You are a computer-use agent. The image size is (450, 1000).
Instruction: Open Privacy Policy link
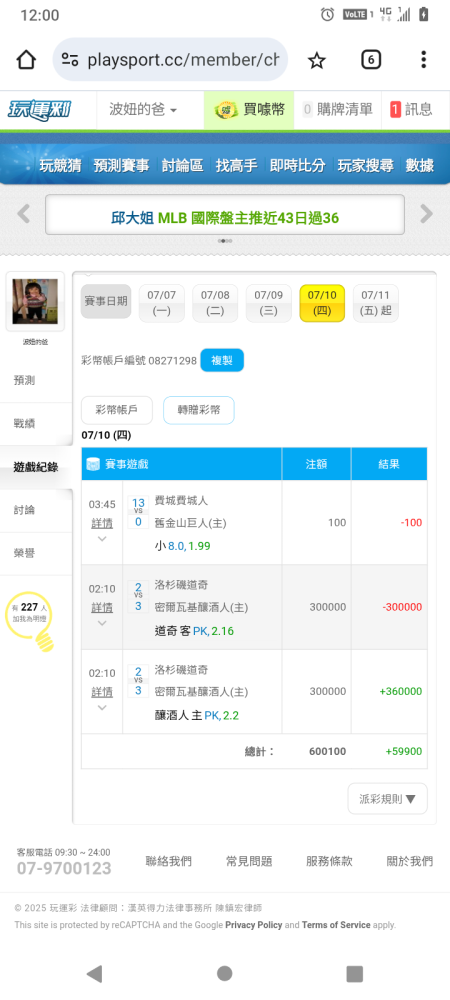(x=254, y=925)
